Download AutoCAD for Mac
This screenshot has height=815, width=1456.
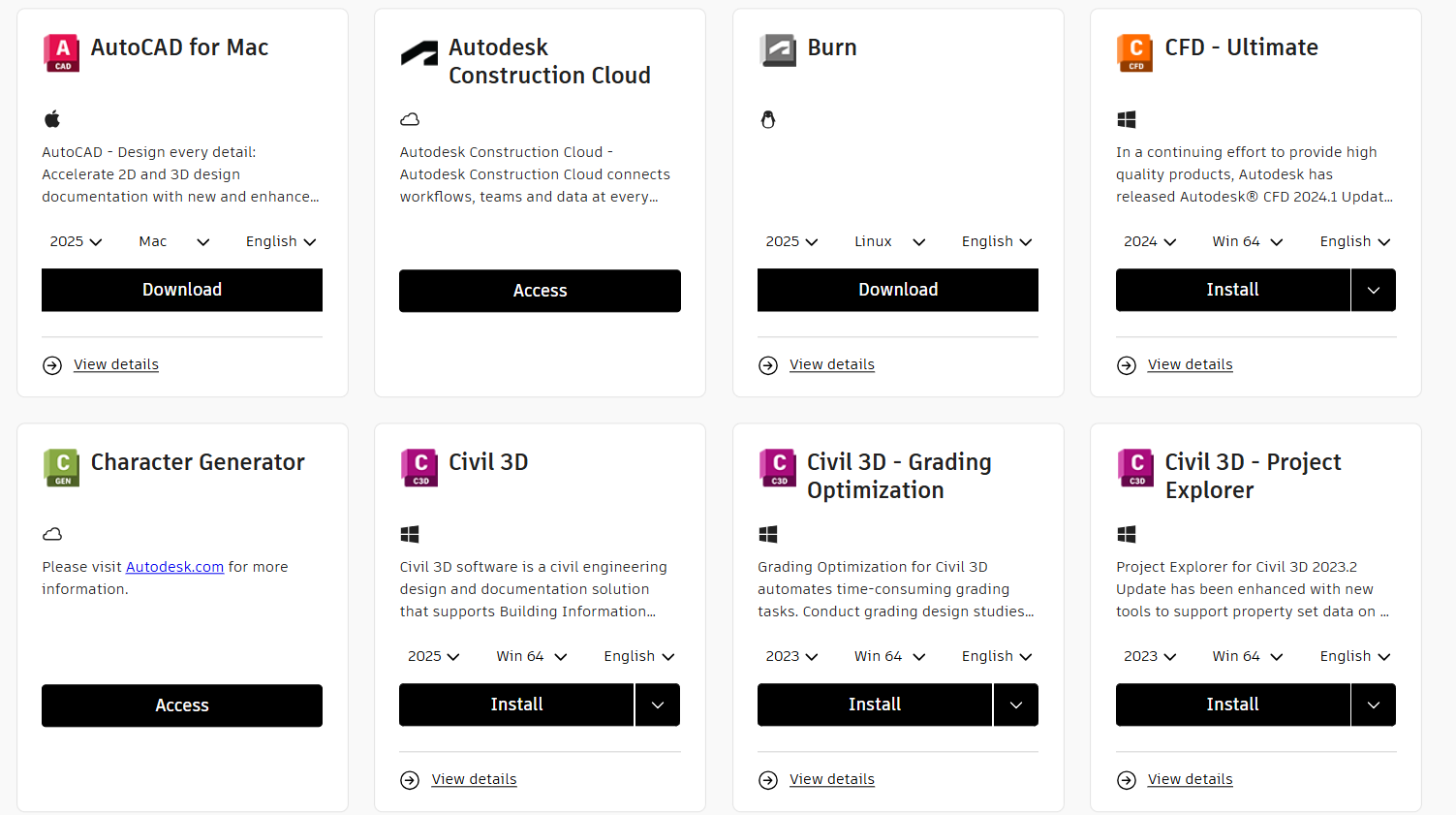[x=182, y=290]
